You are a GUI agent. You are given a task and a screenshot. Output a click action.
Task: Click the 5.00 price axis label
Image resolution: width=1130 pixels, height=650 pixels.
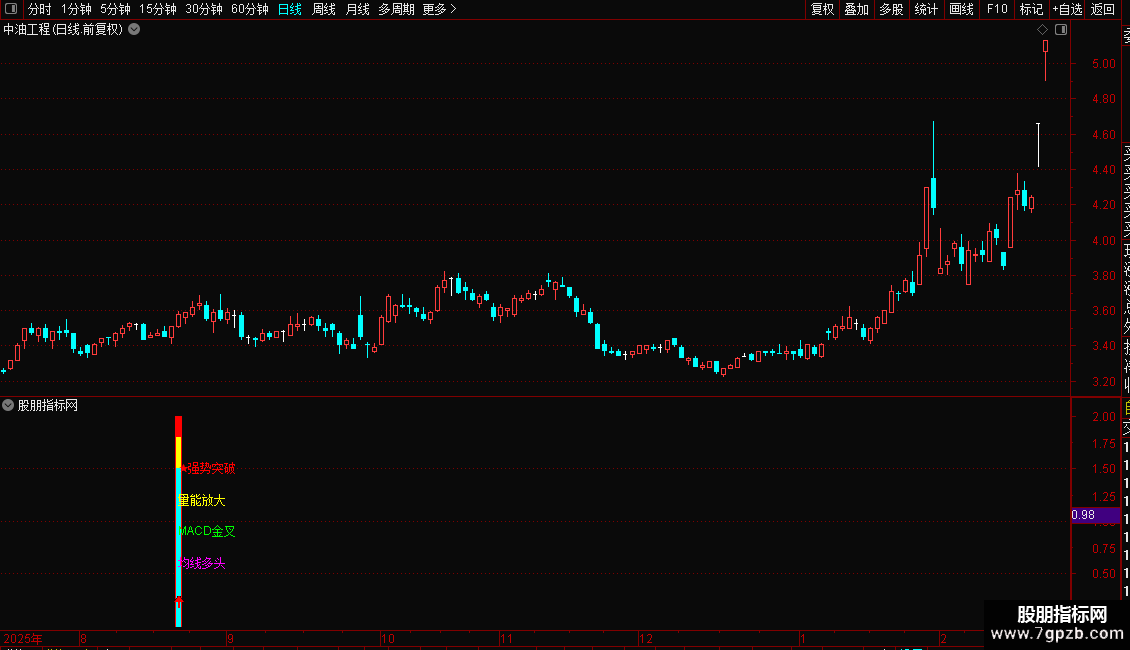[1104, 63]
